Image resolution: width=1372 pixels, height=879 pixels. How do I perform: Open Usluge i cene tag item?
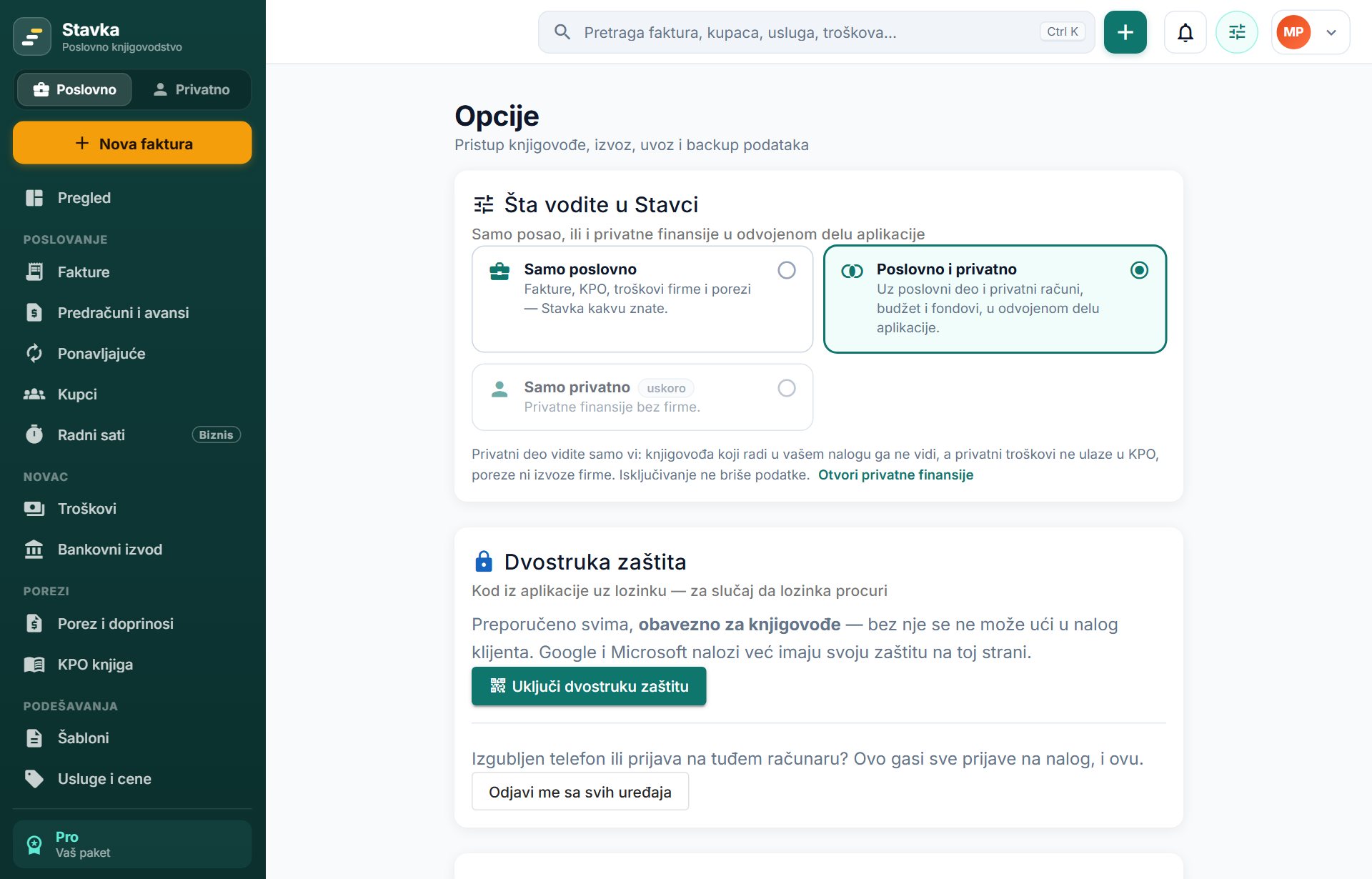[132, 778]
